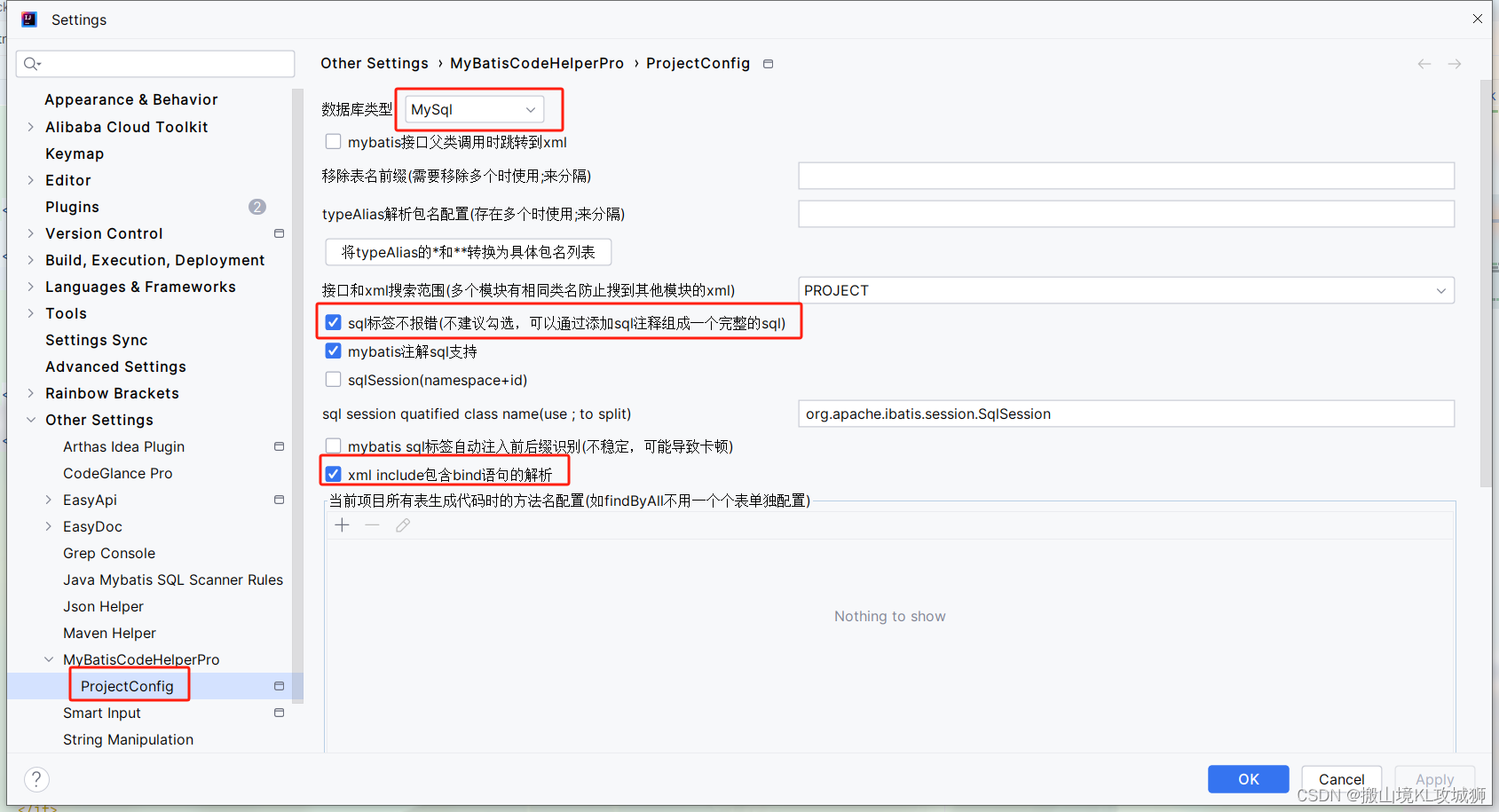Select ProjectConfig in the tree
Viewport: 1499px width, 812px height.
[127, 686]
